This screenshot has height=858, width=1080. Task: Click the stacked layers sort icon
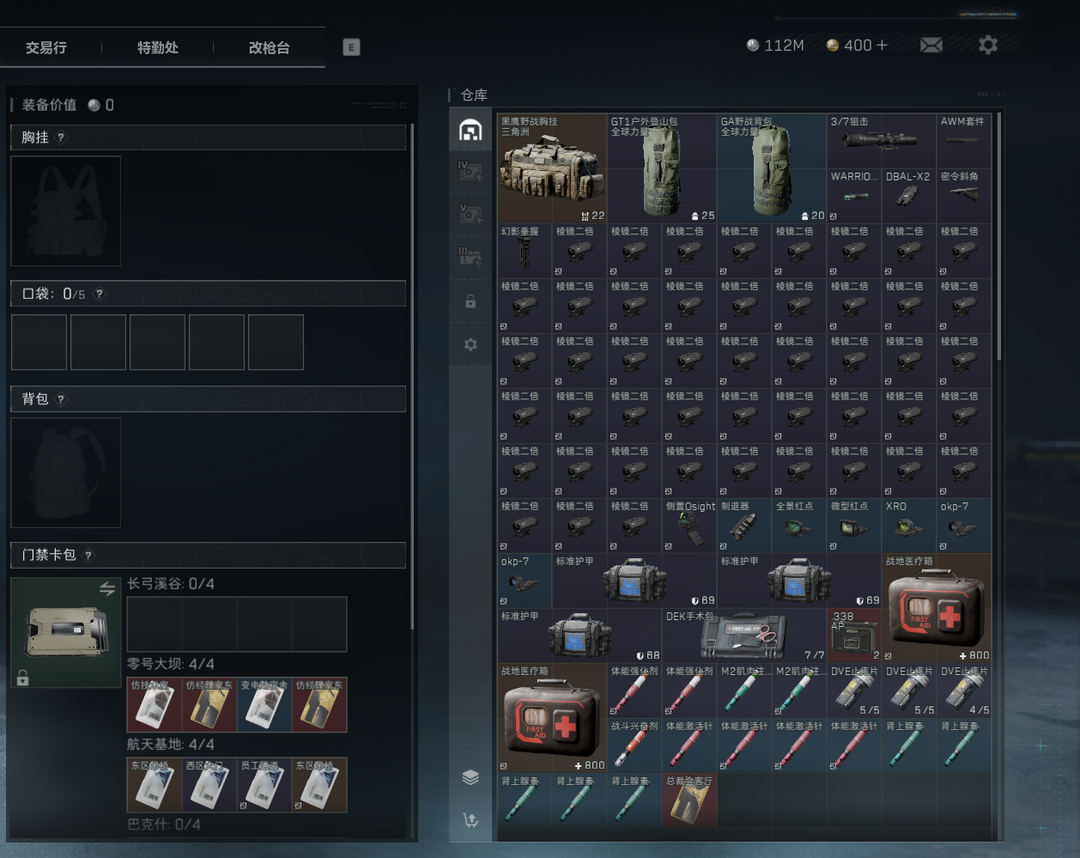[470, 777]
